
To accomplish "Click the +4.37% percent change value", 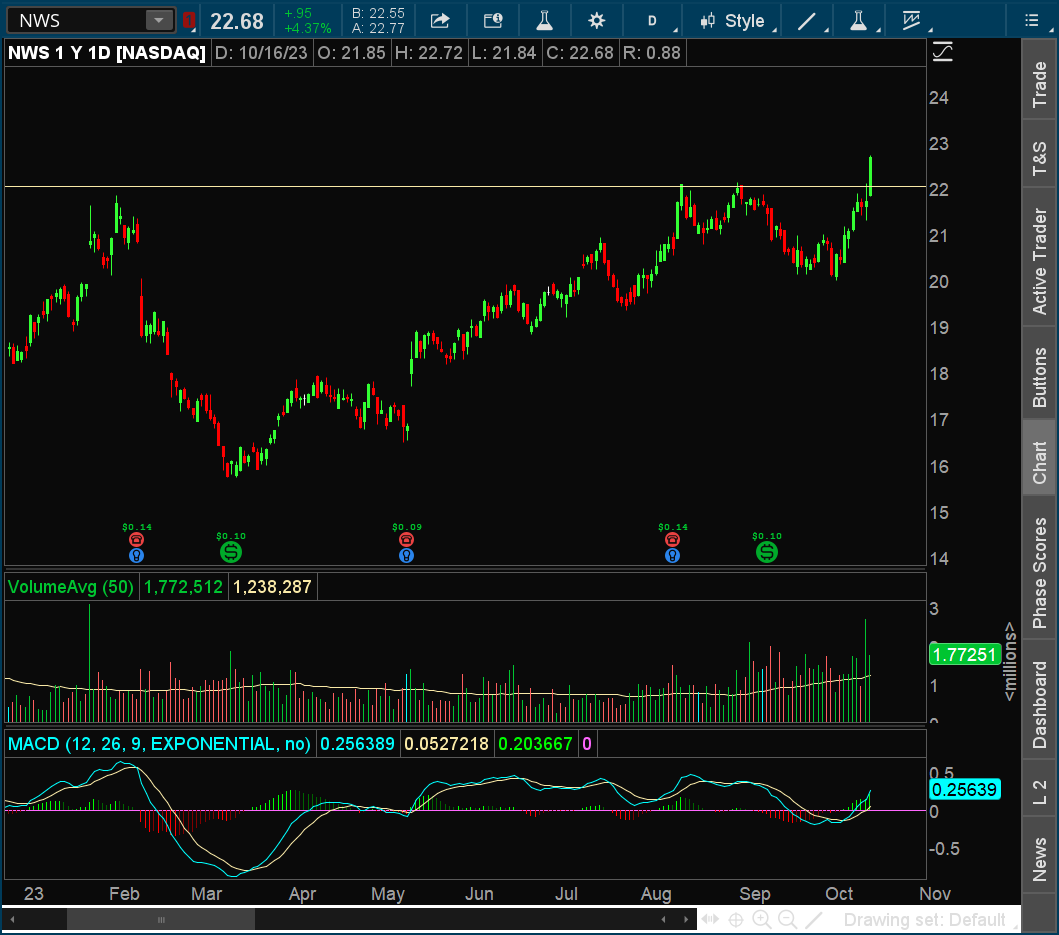I will pos(308,28).
